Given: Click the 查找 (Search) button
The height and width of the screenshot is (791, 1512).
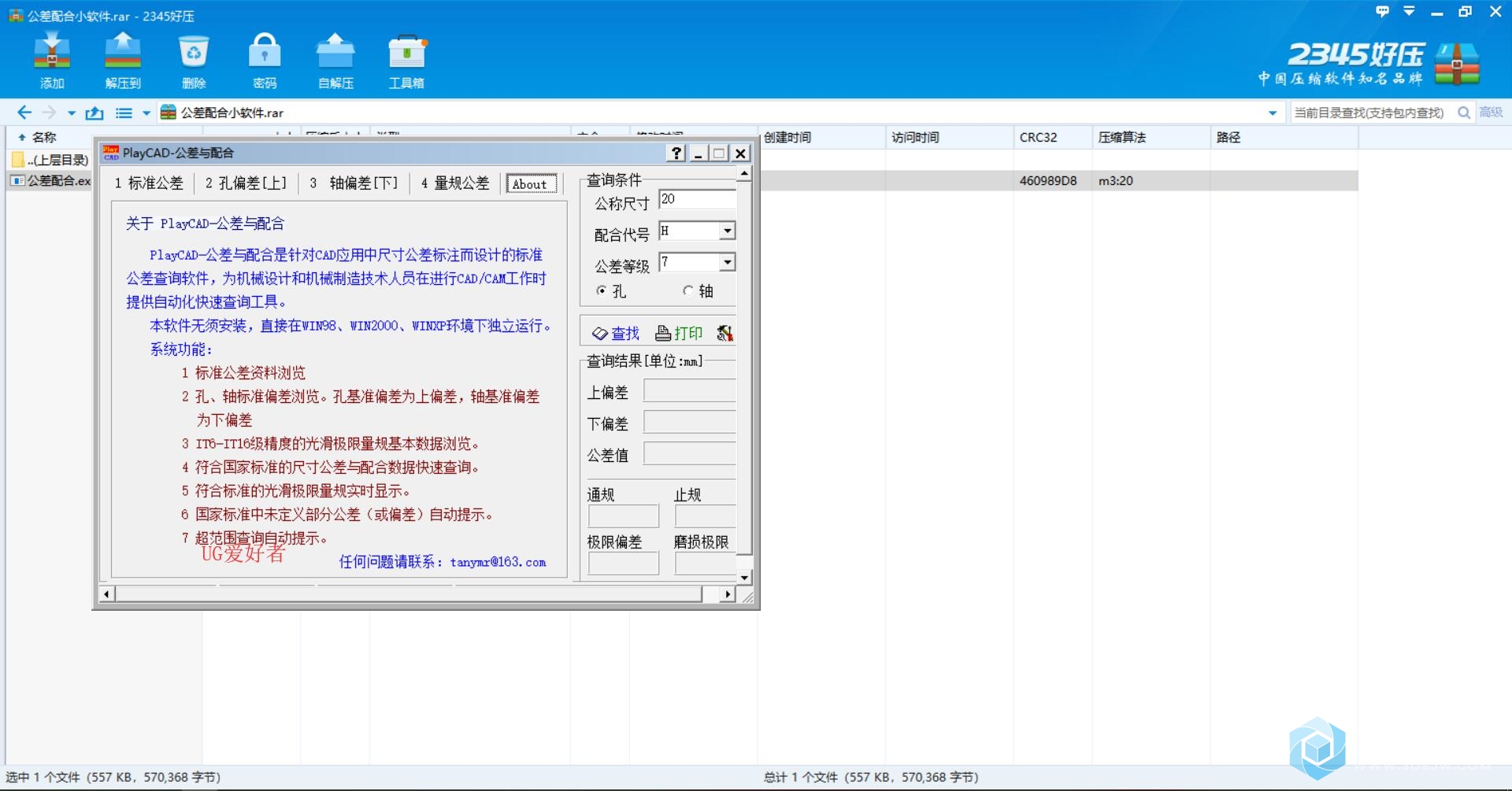Looking at the screenshot, I should 617,333.
